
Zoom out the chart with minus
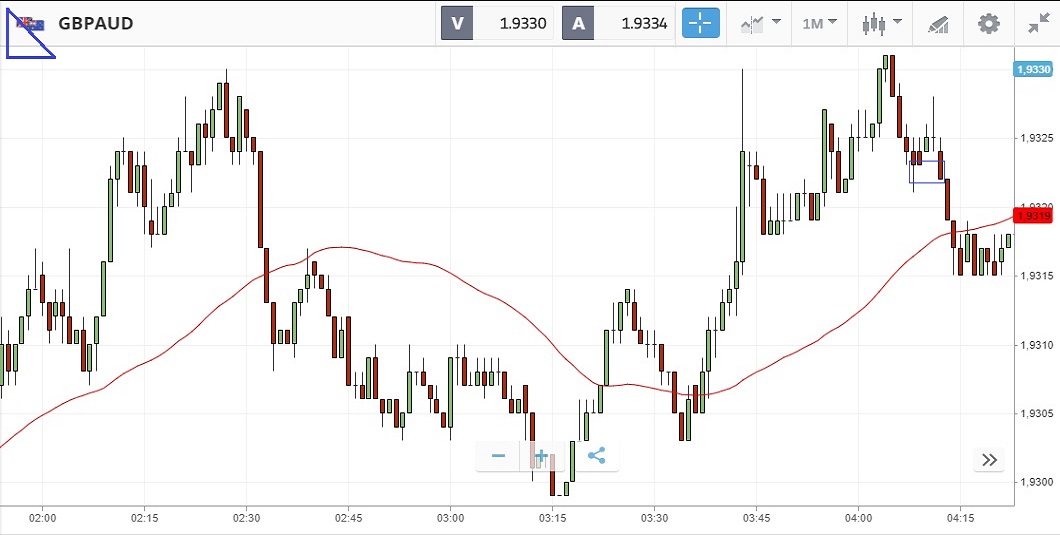coord(498,457)
